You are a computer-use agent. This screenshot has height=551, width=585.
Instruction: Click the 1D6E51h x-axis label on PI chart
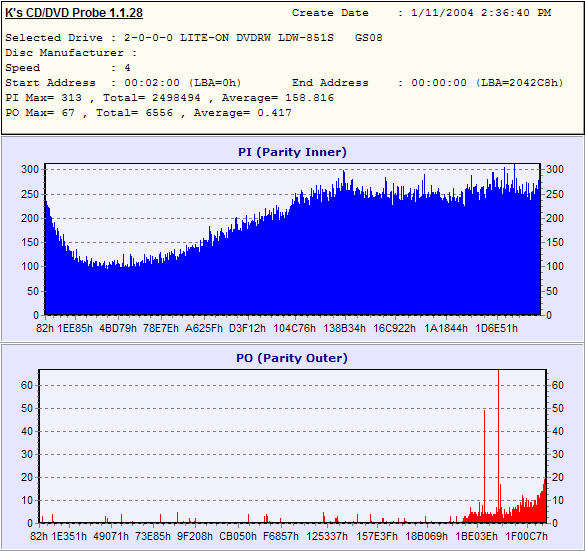click(x=497, y=328)
